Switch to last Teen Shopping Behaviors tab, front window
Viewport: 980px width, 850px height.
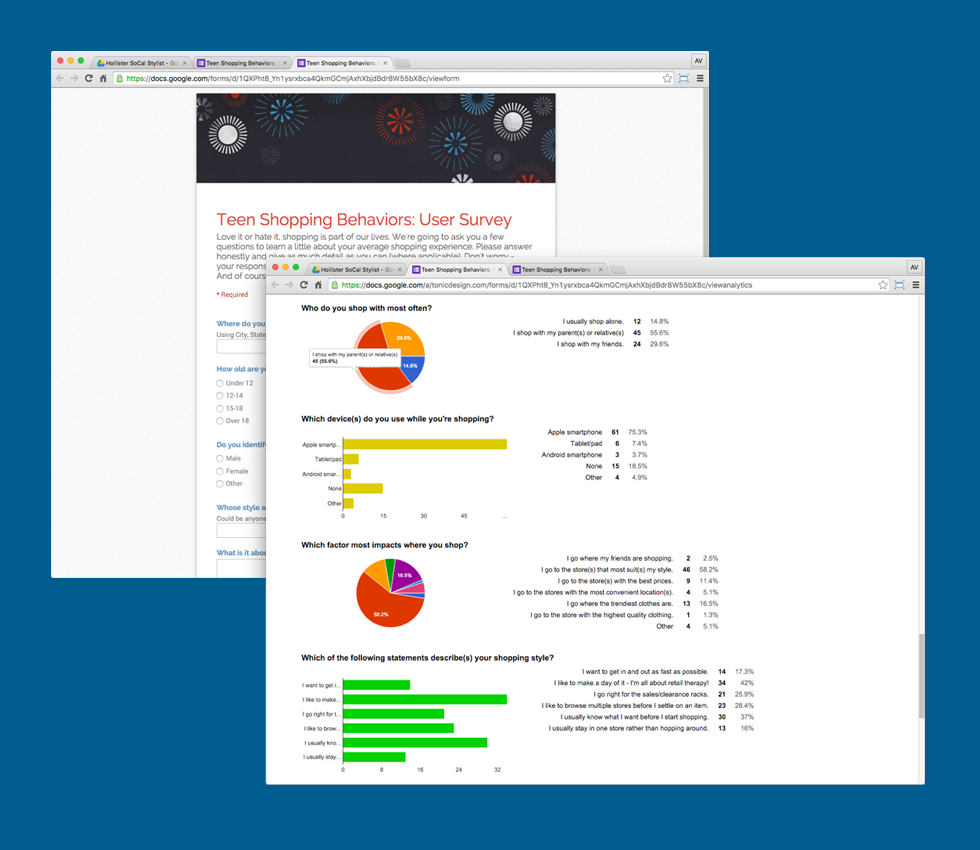(x=556, y=270)
